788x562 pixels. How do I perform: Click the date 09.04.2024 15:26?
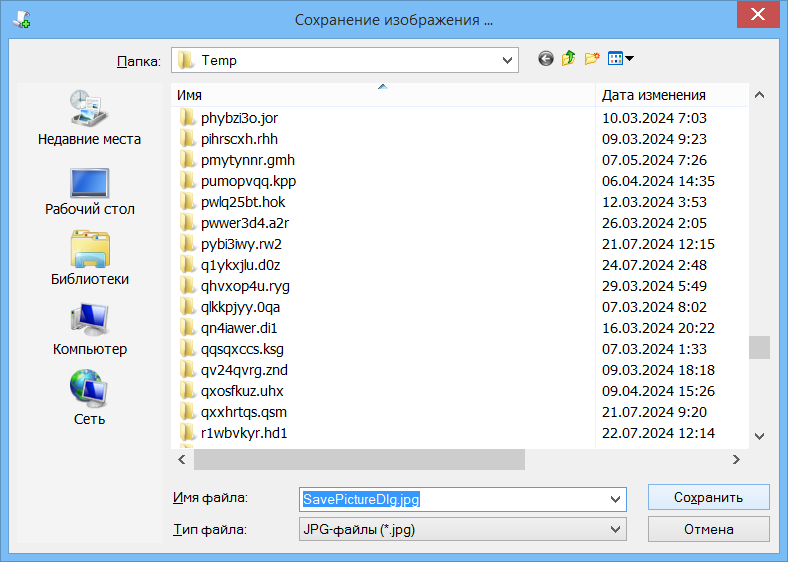coord(658,391)
